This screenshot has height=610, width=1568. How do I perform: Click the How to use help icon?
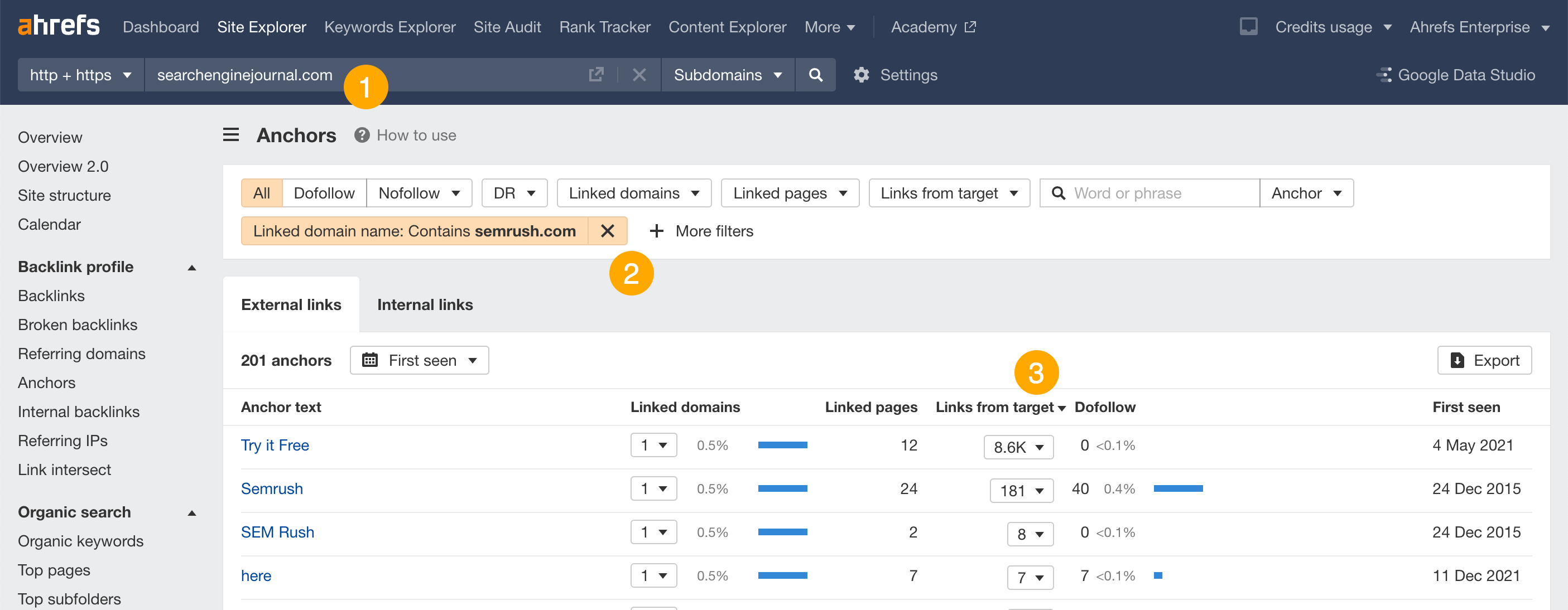point(362,135)
